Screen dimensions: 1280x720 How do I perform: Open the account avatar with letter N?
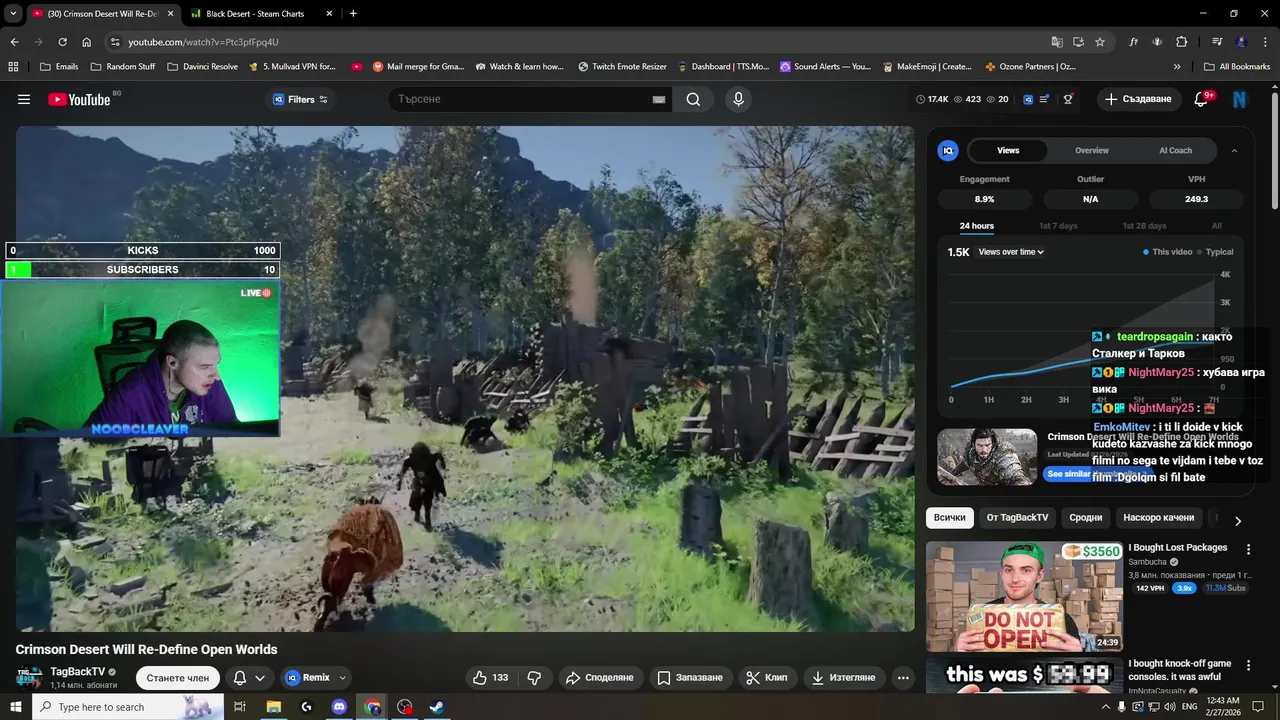[1239, 99]
